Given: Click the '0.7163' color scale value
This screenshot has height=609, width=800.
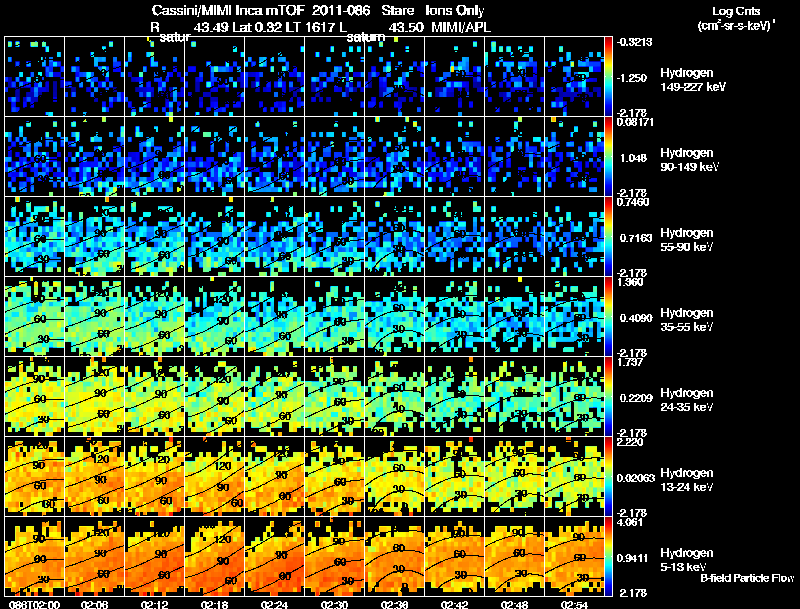Looking at the screenshot, I should (636, 238).
